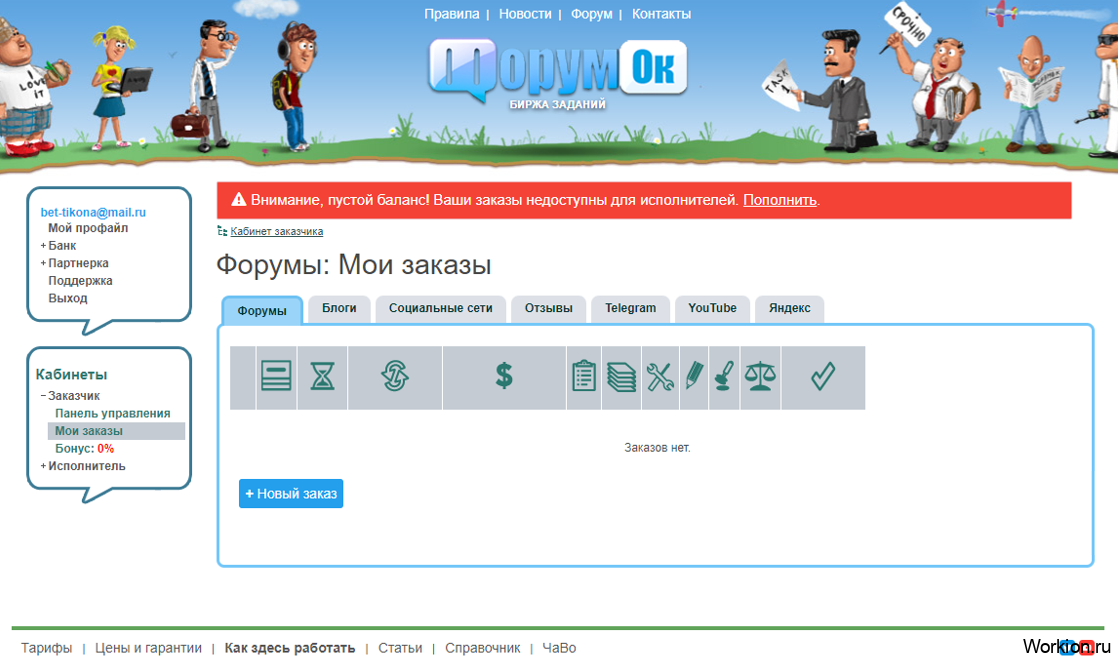Open the Справочник footer link
Viewport: 1118px width, 660px height.
483,648
